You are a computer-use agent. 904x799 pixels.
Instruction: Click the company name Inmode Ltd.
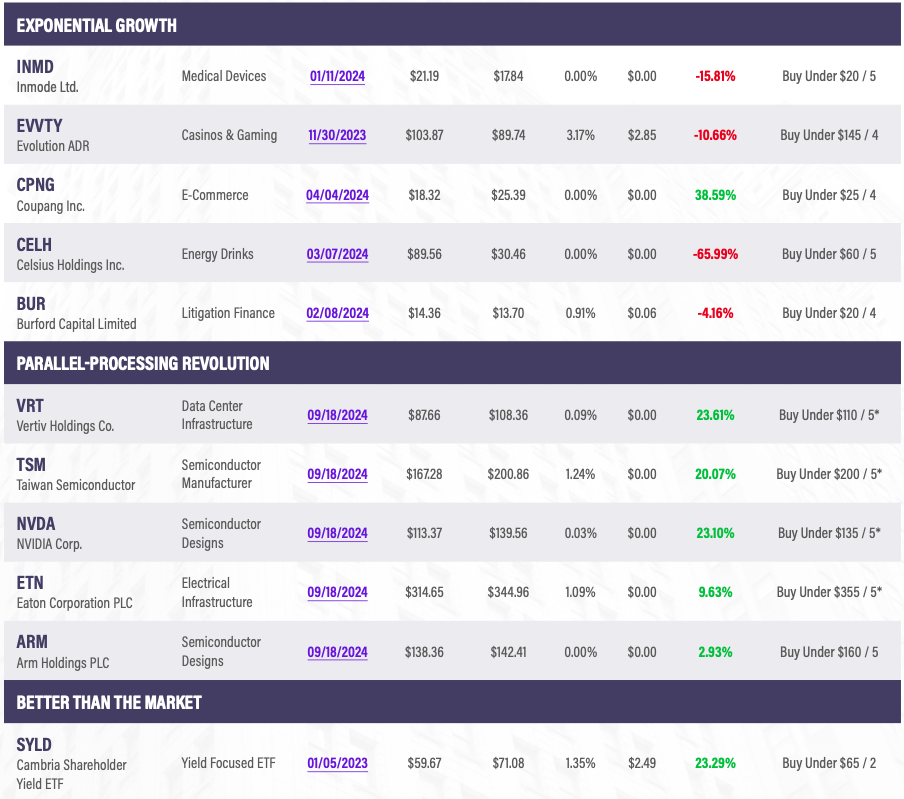47,87
